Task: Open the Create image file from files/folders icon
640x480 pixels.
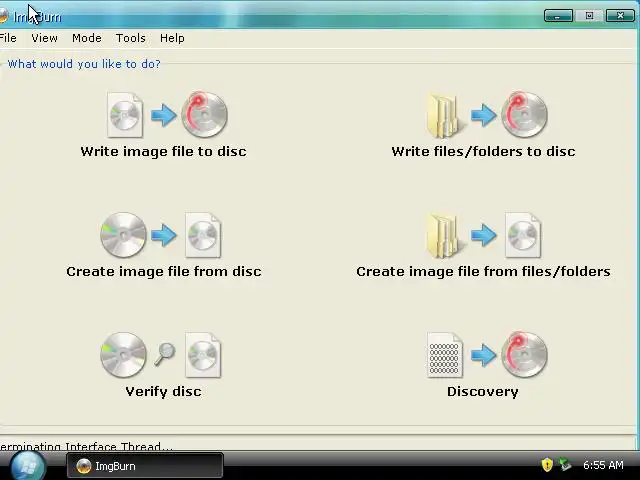Action: click(484, 235)
